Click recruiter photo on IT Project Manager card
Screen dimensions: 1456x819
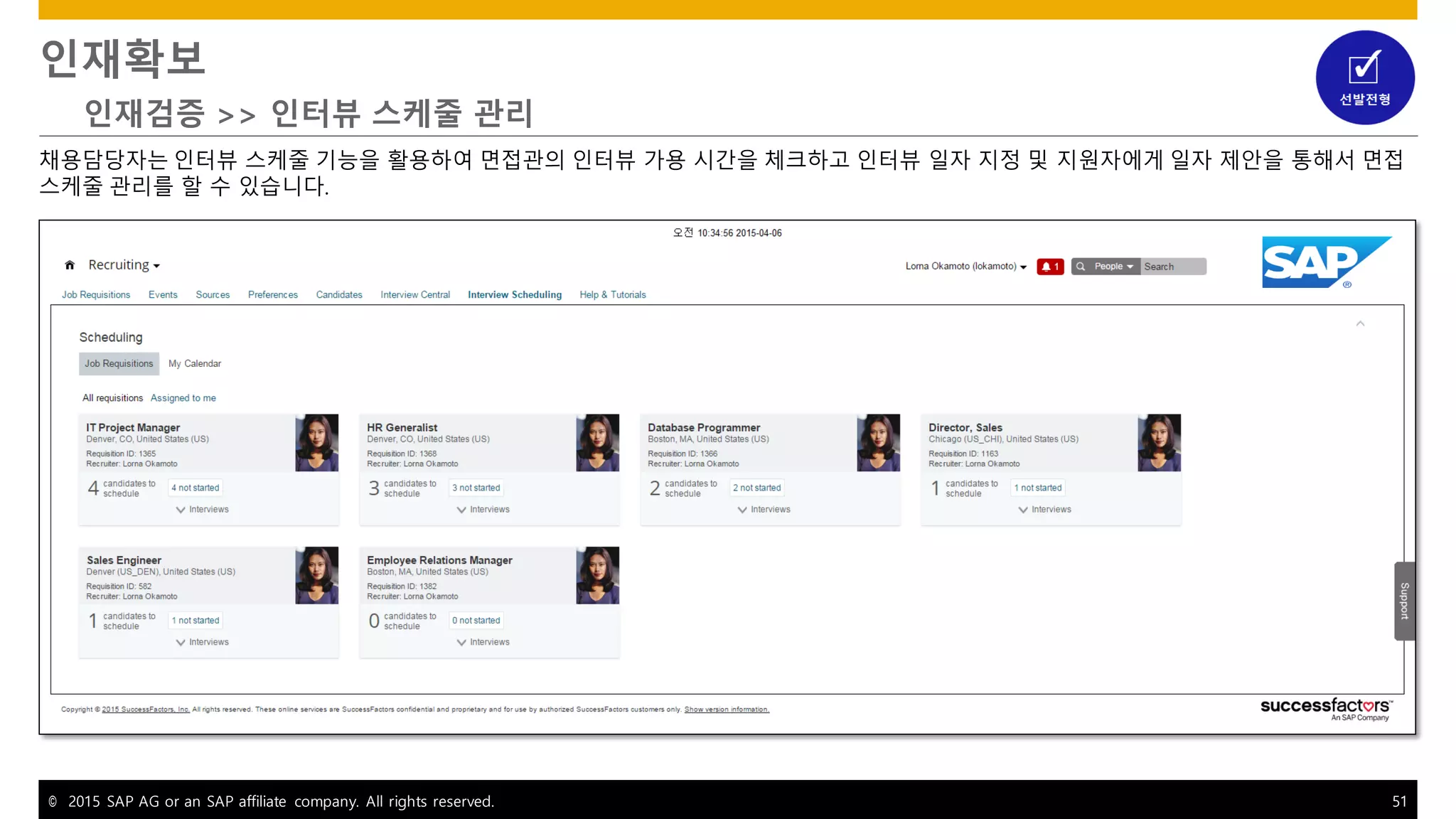pos(317,443)
